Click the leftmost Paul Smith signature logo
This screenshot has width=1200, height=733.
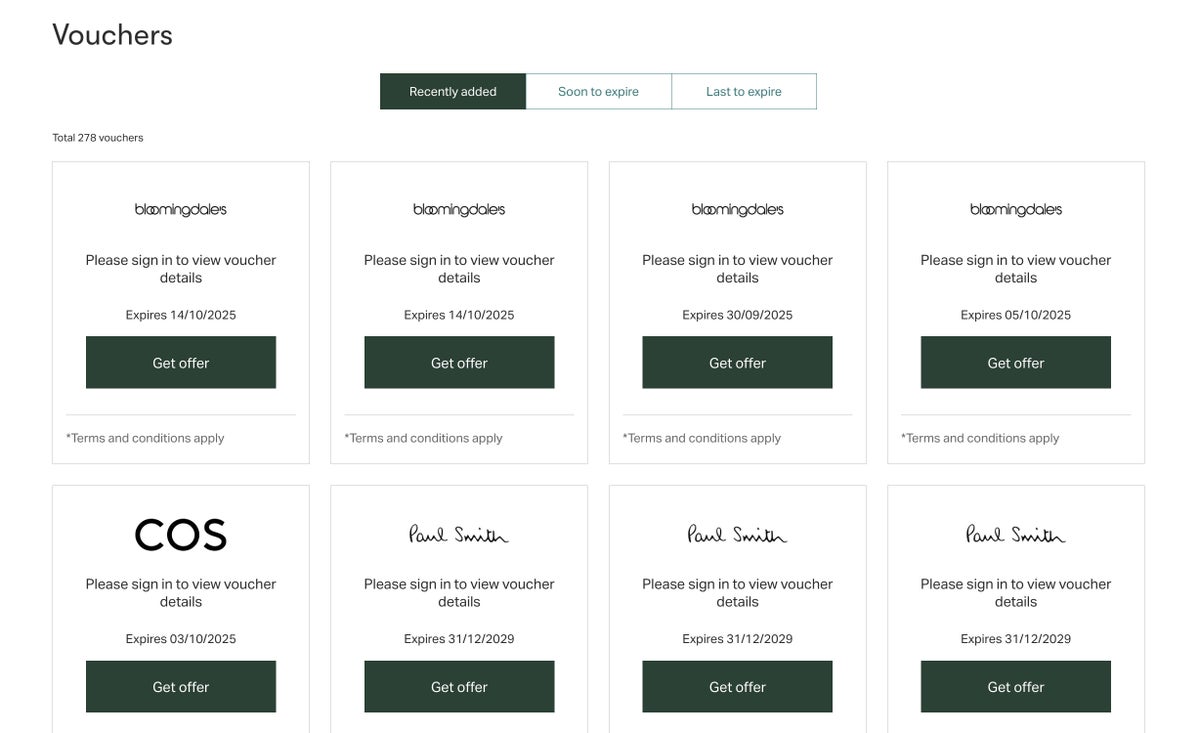(459, 535)
